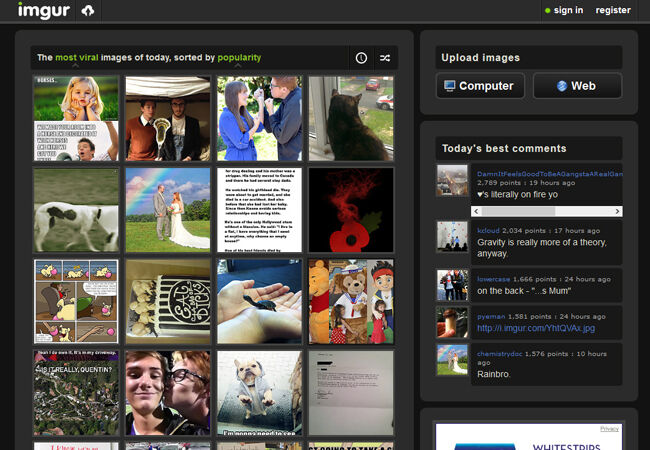Open kcloud's comment image thumbnail
This screenshot has height=450, width=650.
(452, 236)
